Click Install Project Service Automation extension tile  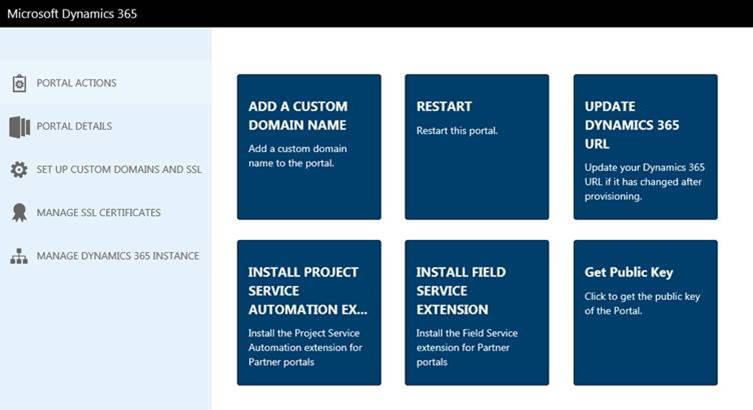[309, 313]
